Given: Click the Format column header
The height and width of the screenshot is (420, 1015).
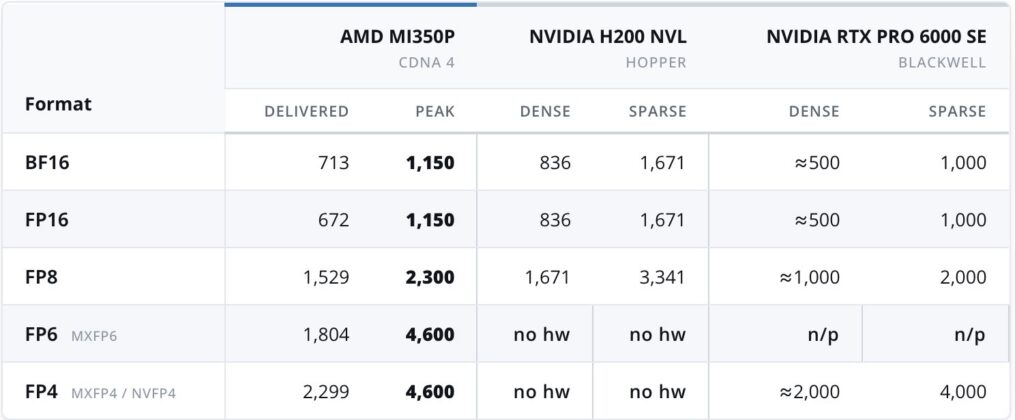Looking at the screenshot, I should point(58,104).
